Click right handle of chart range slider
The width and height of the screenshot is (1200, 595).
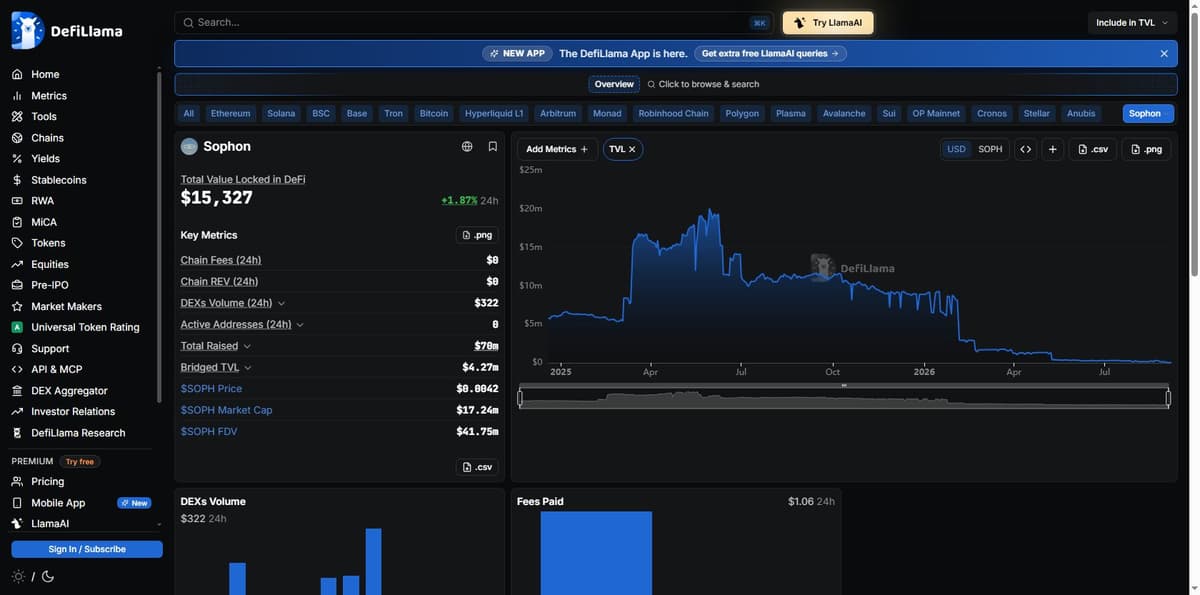1168,398
